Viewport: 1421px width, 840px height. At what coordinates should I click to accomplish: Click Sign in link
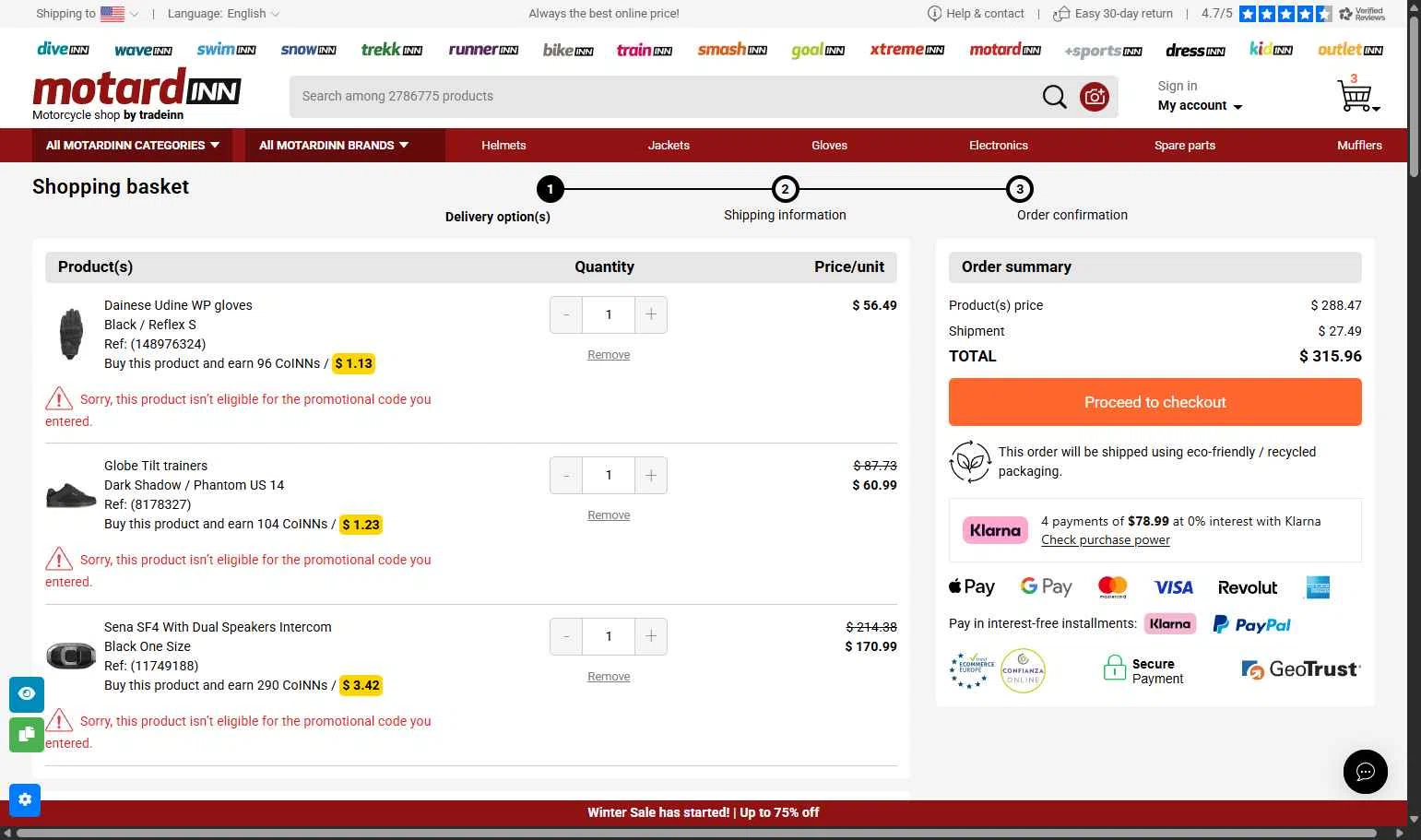click(x=1178, y=86)
